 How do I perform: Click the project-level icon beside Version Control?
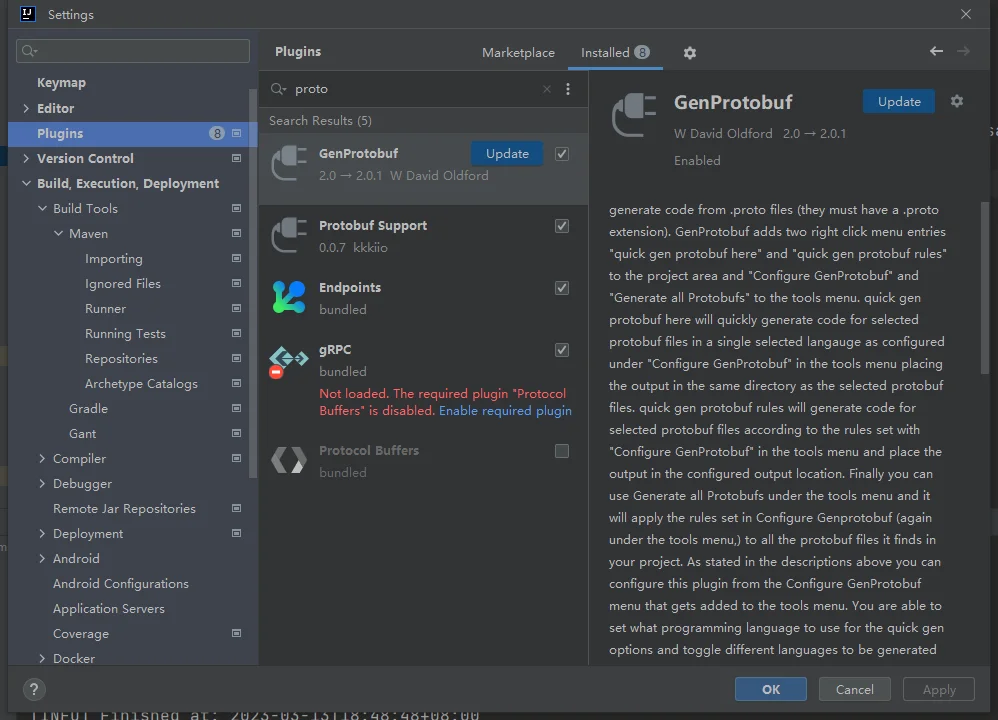(x=236, y=158)
